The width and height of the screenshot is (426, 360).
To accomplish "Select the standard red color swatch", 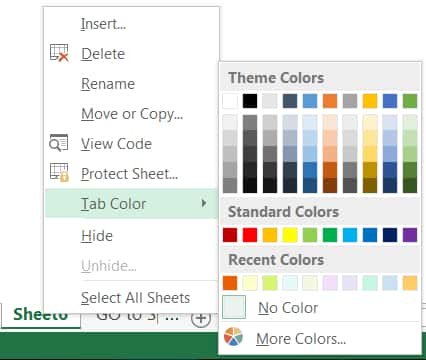I will click(x=250, y=235).
